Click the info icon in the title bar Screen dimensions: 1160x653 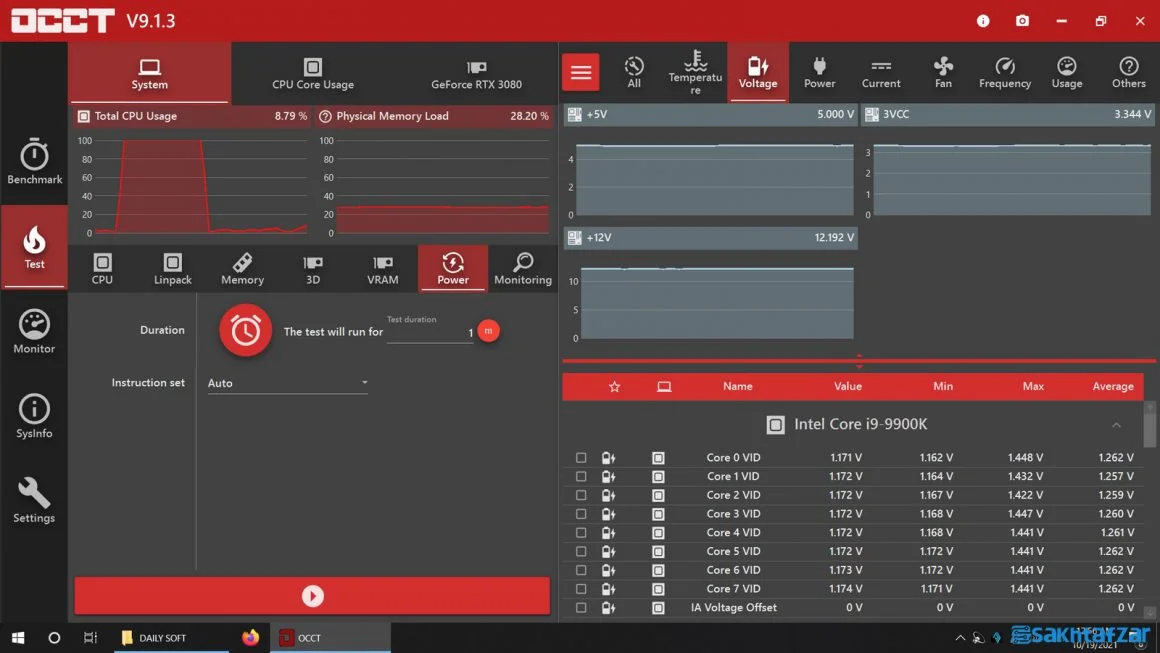(x=983, y=21)
